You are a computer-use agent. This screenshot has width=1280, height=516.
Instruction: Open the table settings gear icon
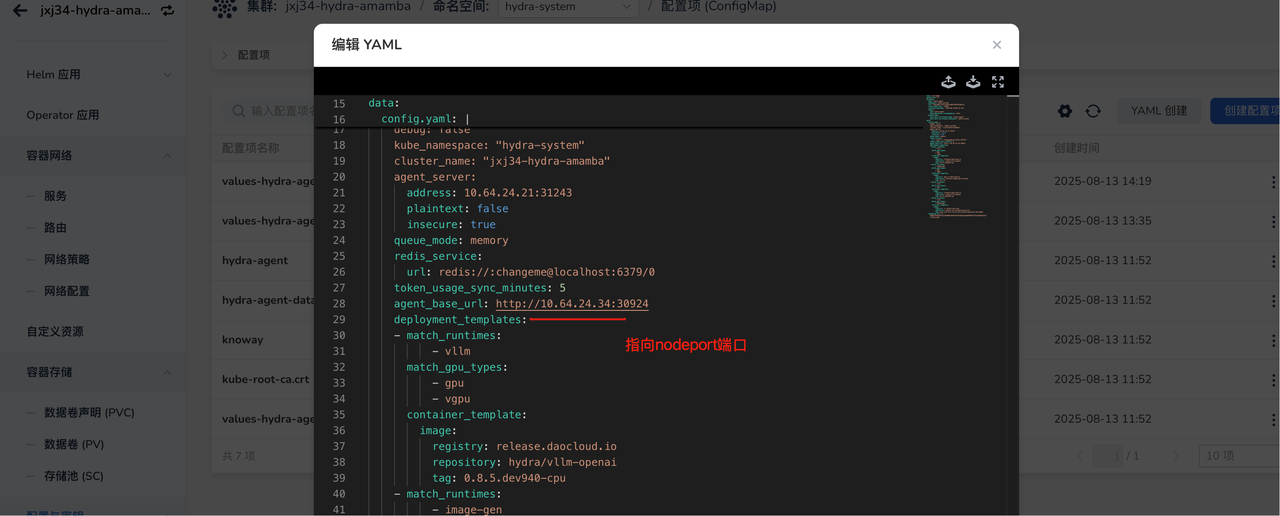coord(1065,111)
